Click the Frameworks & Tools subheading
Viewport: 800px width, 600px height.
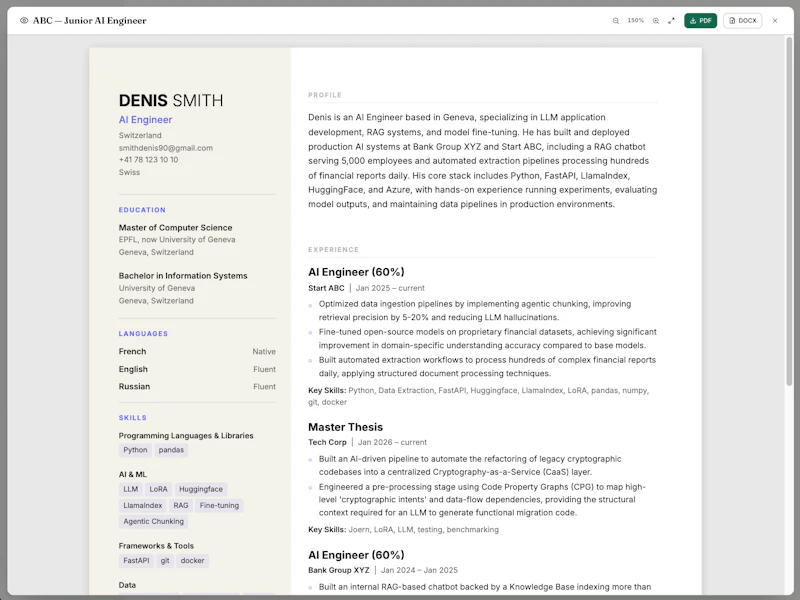(x=156, y=546)
